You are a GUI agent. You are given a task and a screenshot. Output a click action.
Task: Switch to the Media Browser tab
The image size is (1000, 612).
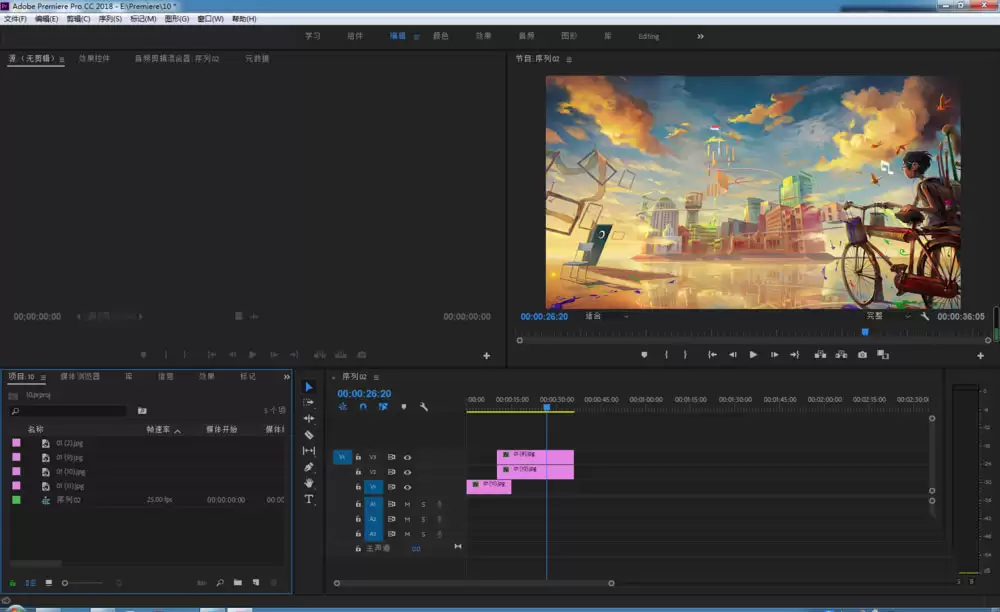[x=80, y=377]
